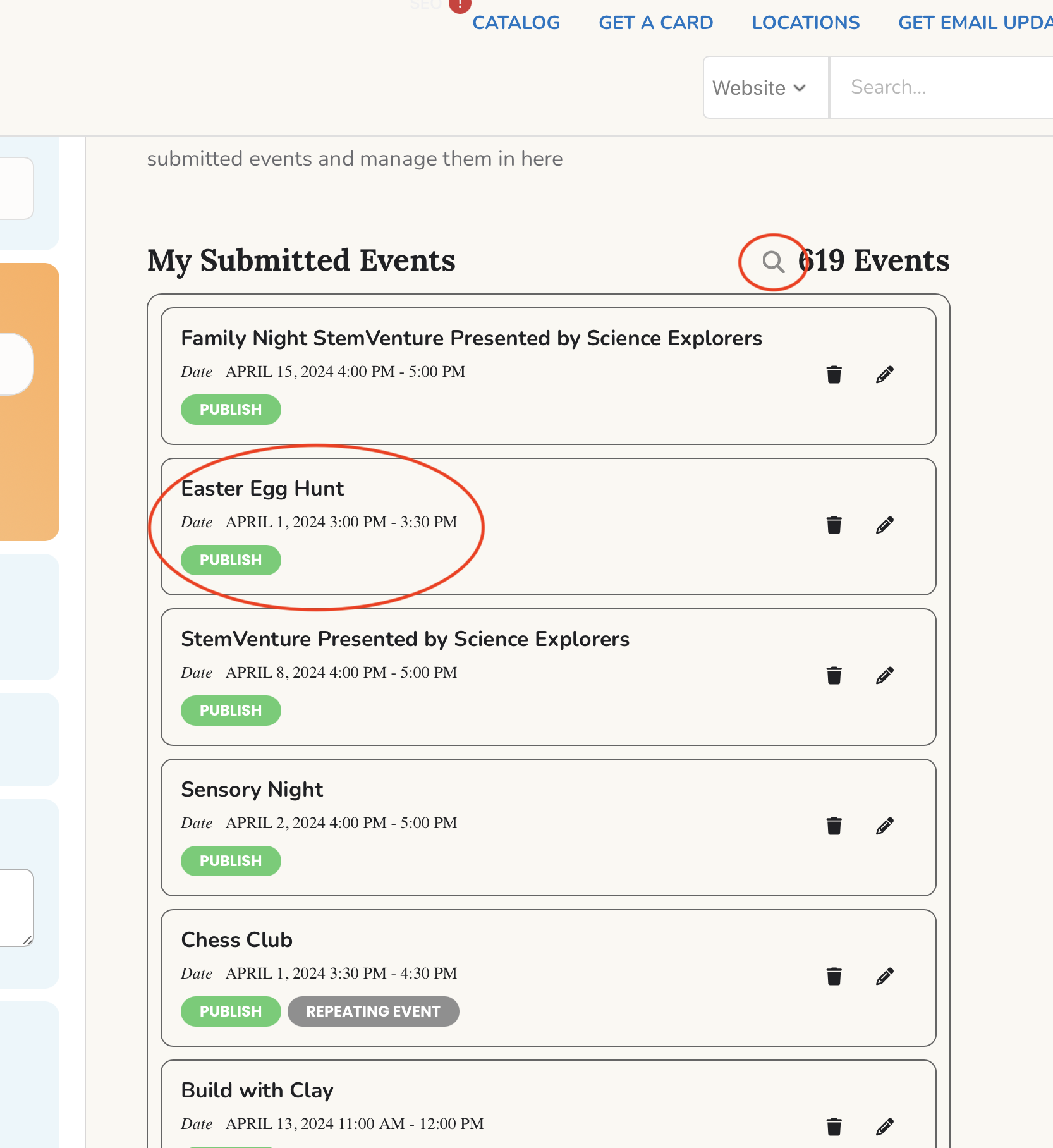Open the Website search scope dropdown
This screenshot has height=1148, width=1053.
[x=766, y=87]
